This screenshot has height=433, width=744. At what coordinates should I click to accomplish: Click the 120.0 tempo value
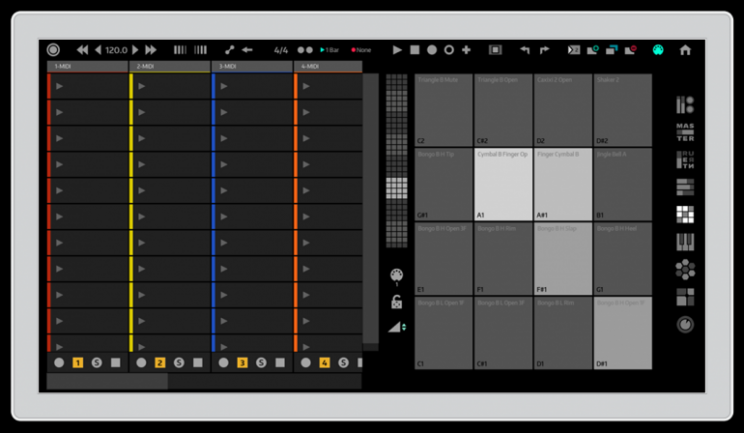click(x=116, y=50)
